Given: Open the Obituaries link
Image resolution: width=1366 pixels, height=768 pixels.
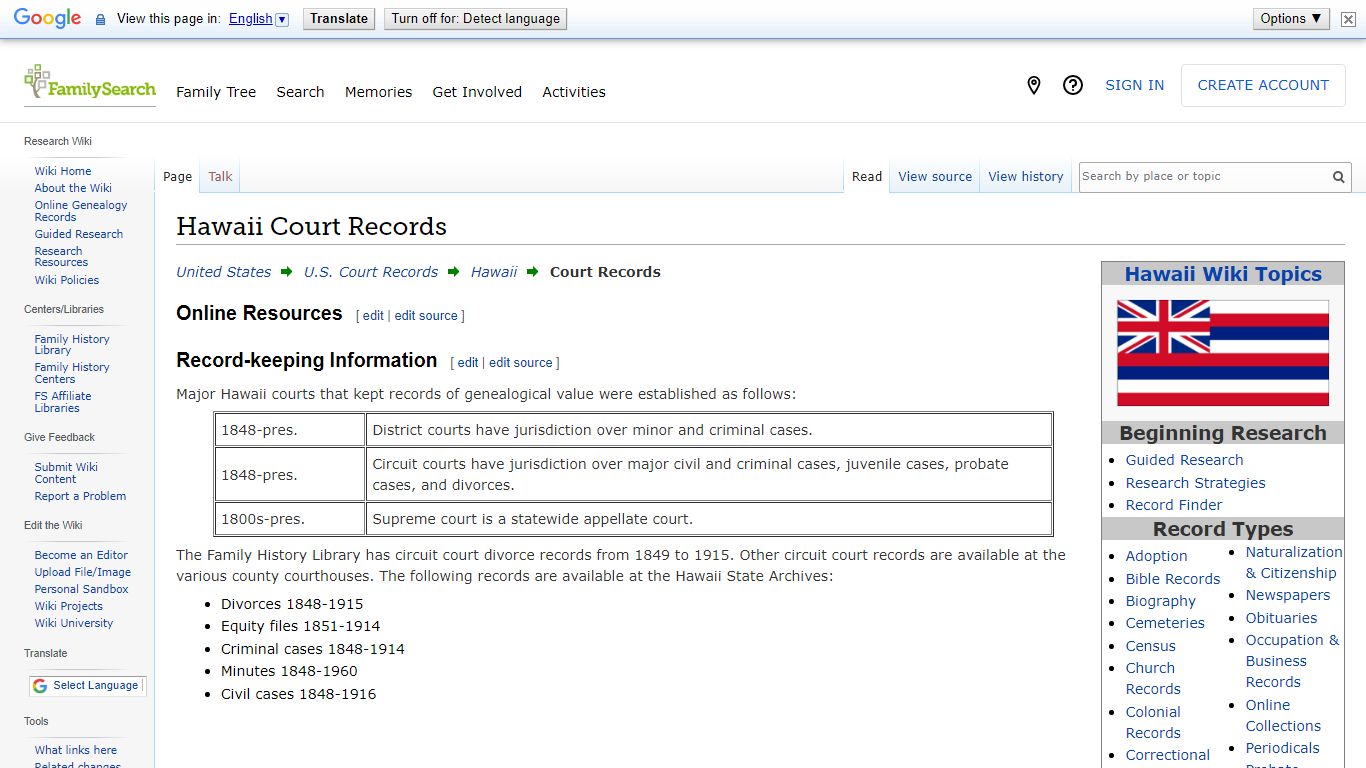Looking at the screenshot, I should [x=1281, y=618].
